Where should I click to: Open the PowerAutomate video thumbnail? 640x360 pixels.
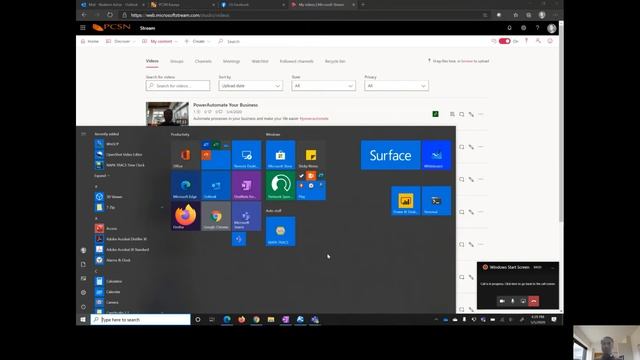(167, 114)
